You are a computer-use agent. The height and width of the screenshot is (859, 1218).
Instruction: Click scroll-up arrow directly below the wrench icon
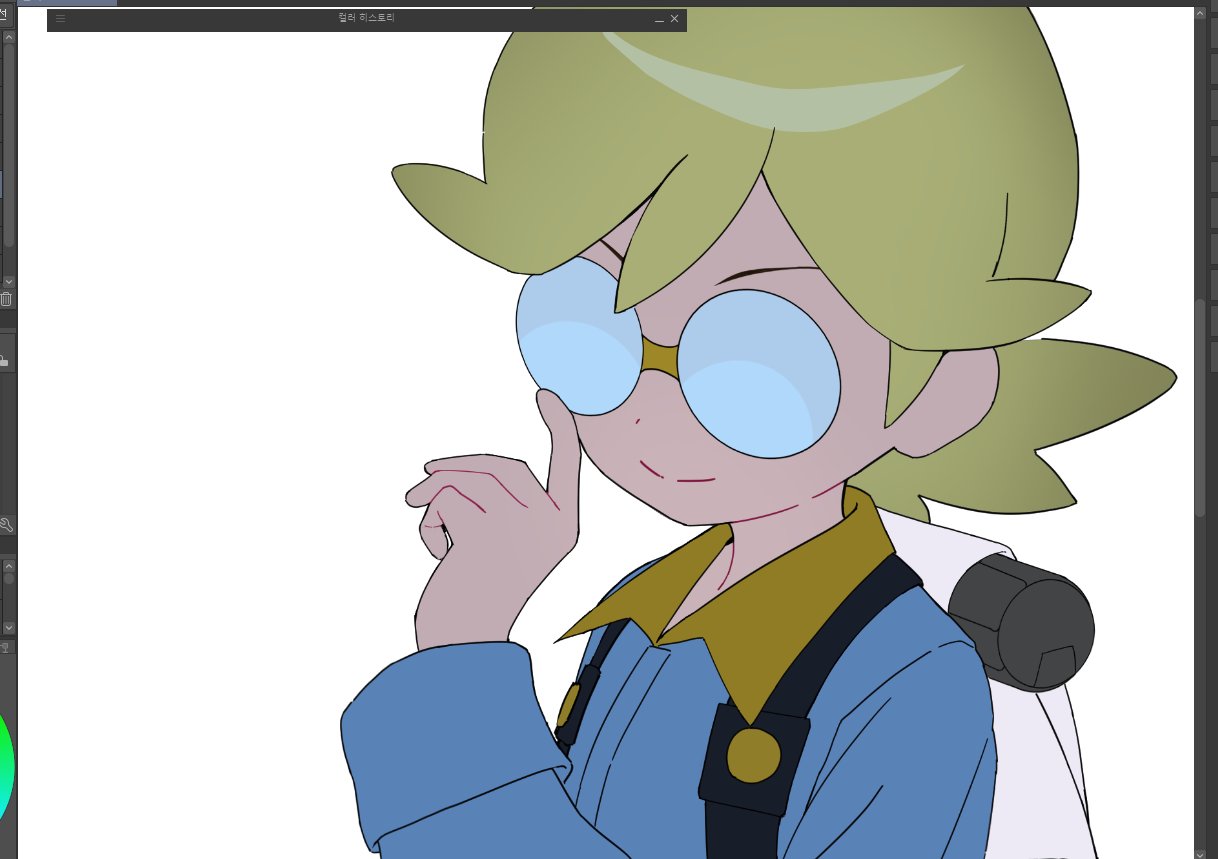click(x=9, y=565)
